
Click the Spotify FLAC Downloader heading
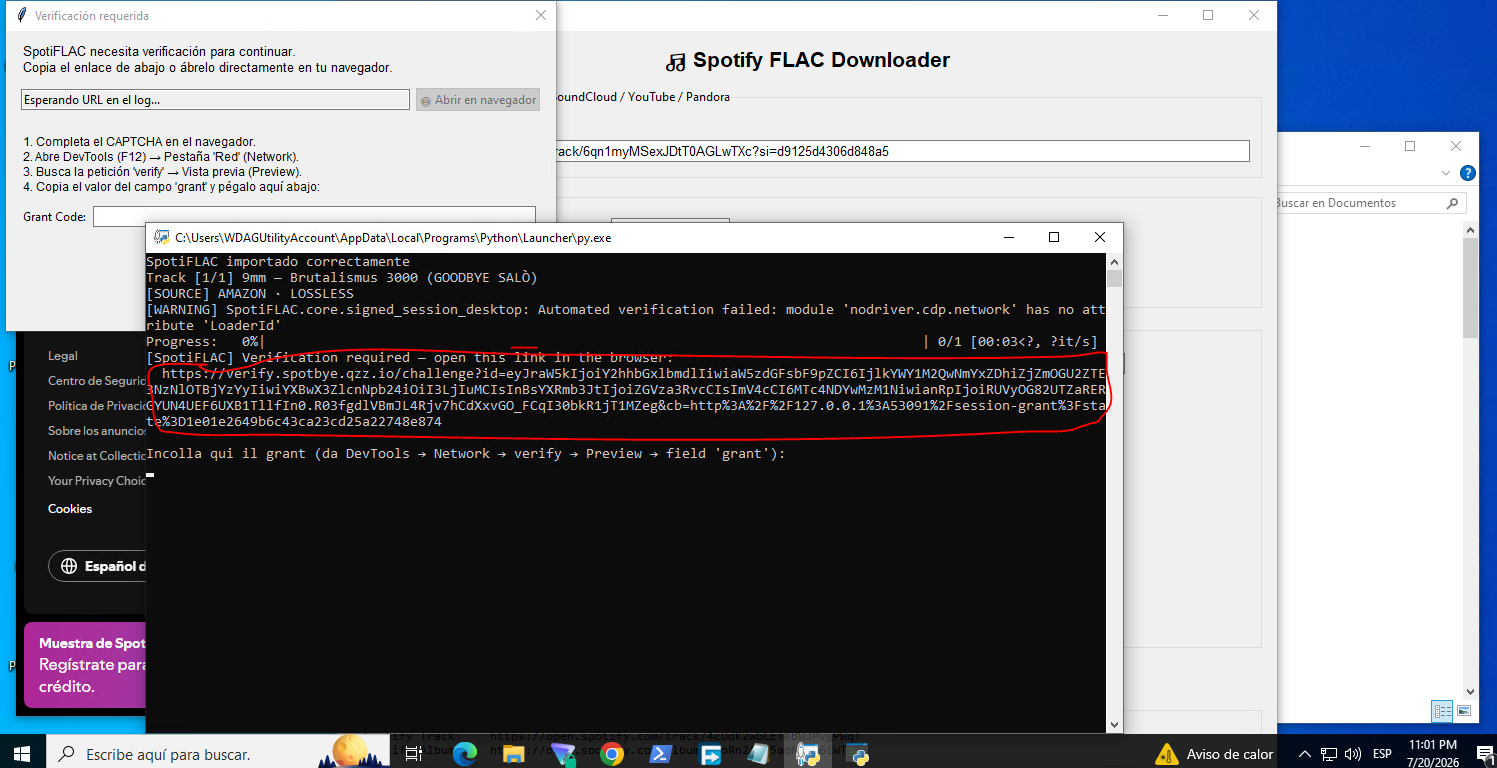(x=821, y=60)
